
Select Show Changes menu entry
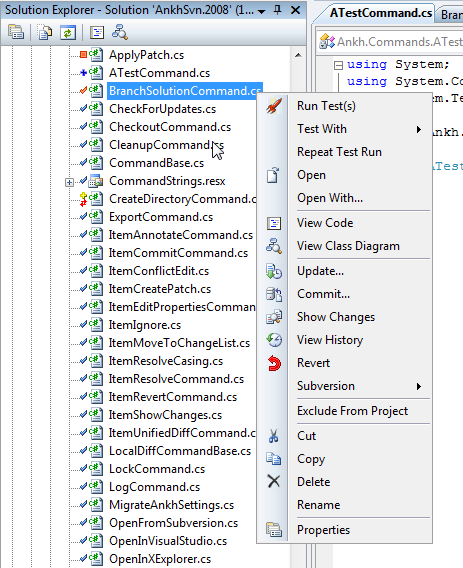336,317
